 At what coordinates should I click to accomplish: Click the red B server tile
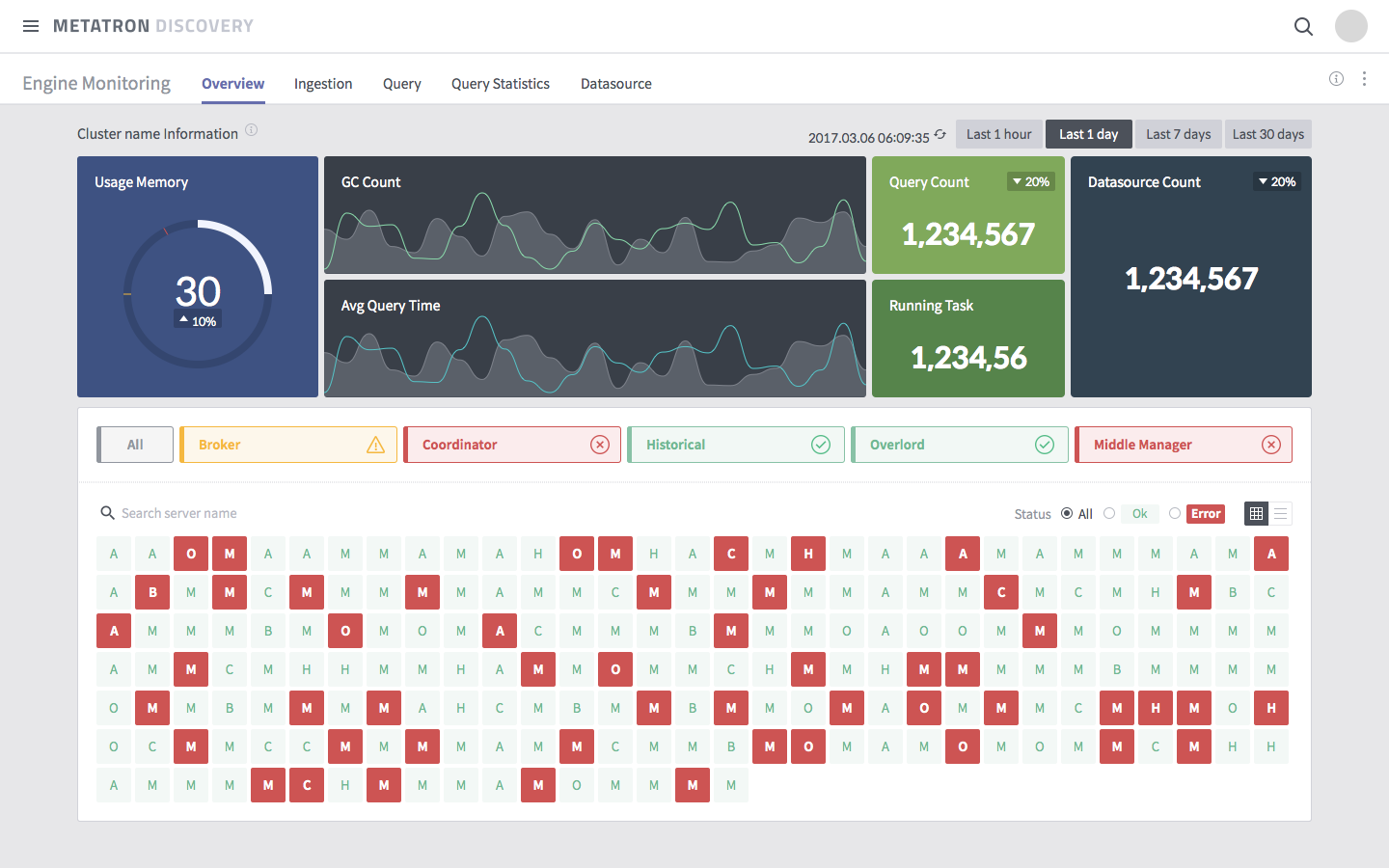(x=152, y=592)
